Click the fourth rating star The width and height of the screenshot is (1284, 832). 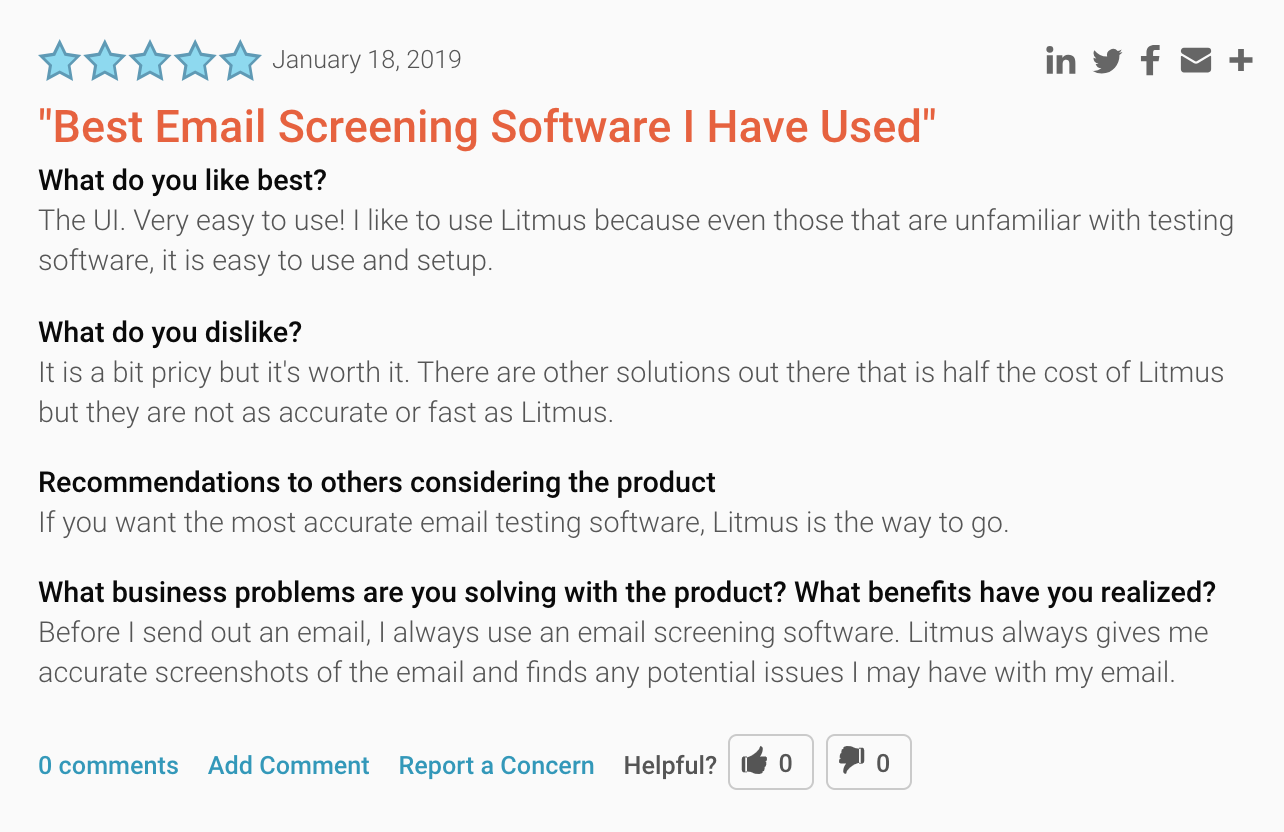195,61
